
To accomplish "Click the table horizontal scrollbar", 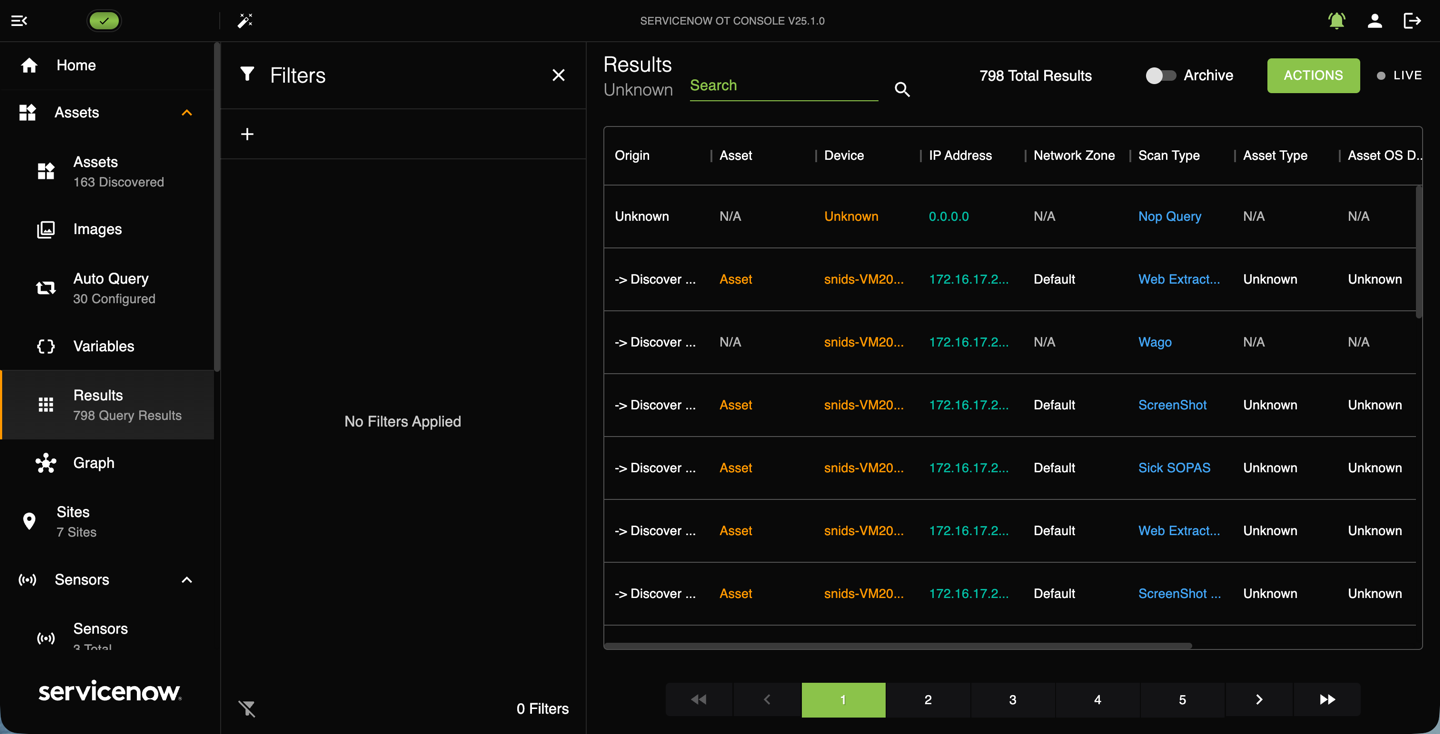I will 898,646.
